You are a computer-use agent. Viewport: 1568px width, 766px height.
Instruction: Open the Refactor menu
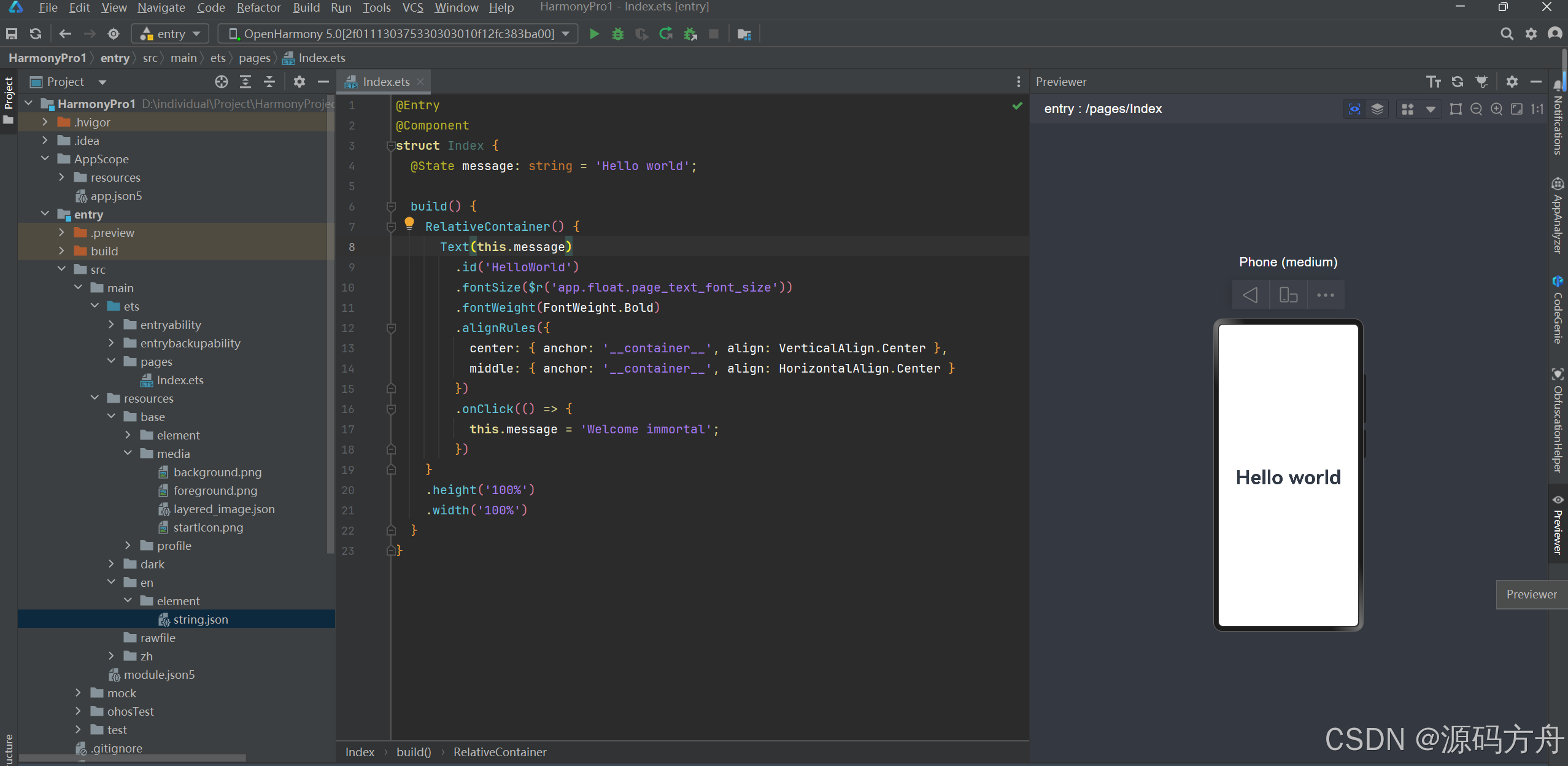(258, 7)
